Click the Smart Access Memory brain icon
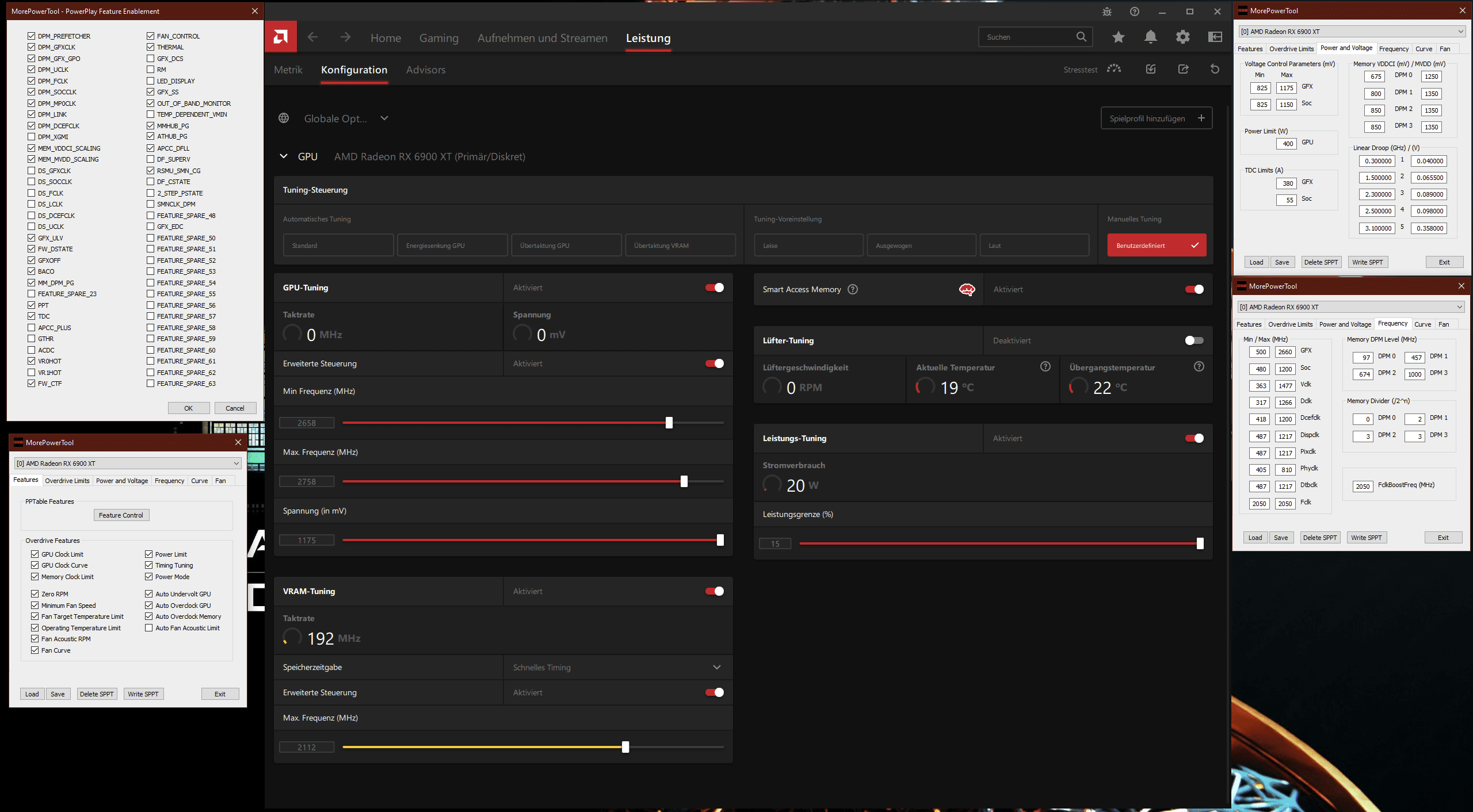The height and width of the screenshot is (812, 1473). (x=967, y=289)
